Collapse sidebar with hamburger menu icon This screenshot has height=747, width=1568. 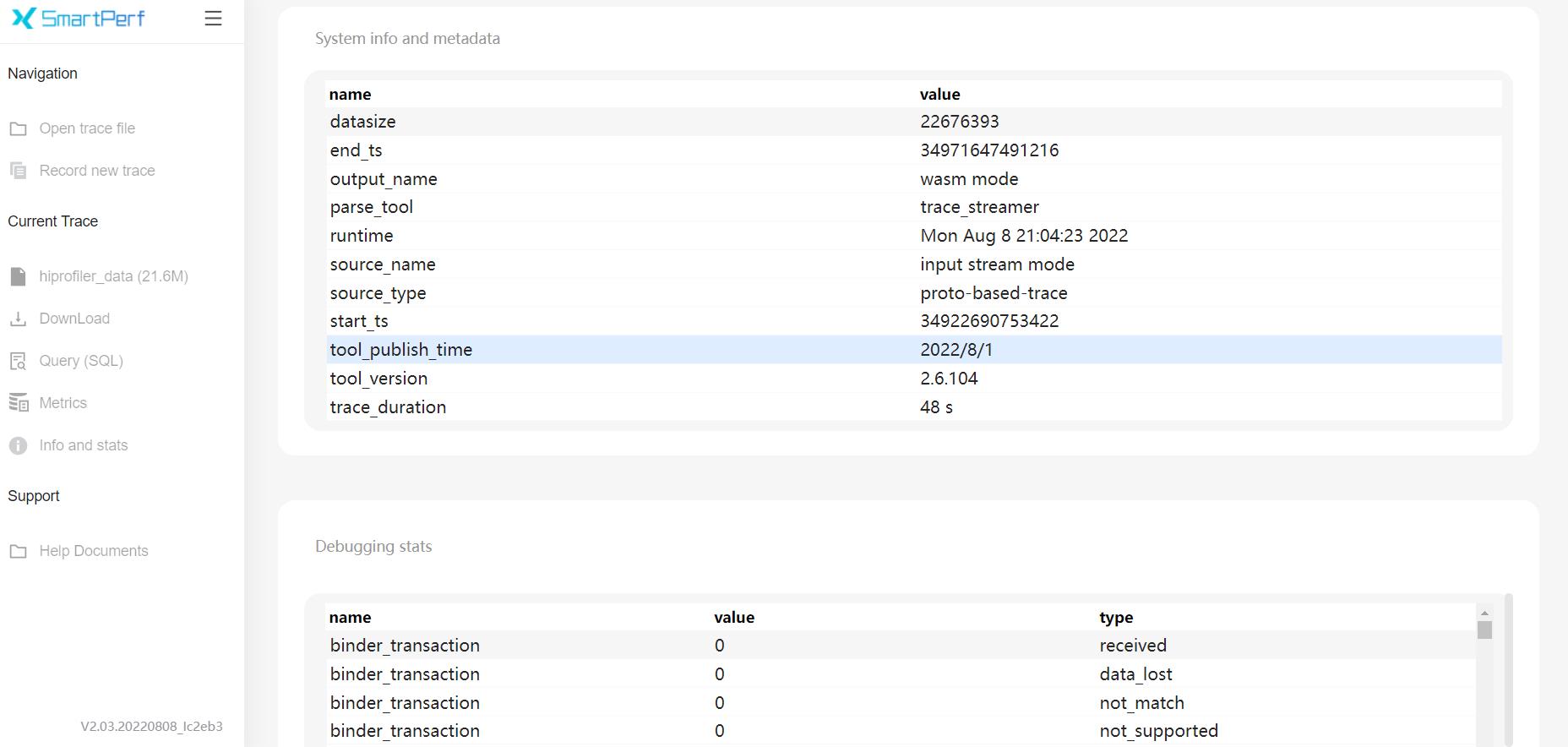pyautogui.click(x=213, y=19)
